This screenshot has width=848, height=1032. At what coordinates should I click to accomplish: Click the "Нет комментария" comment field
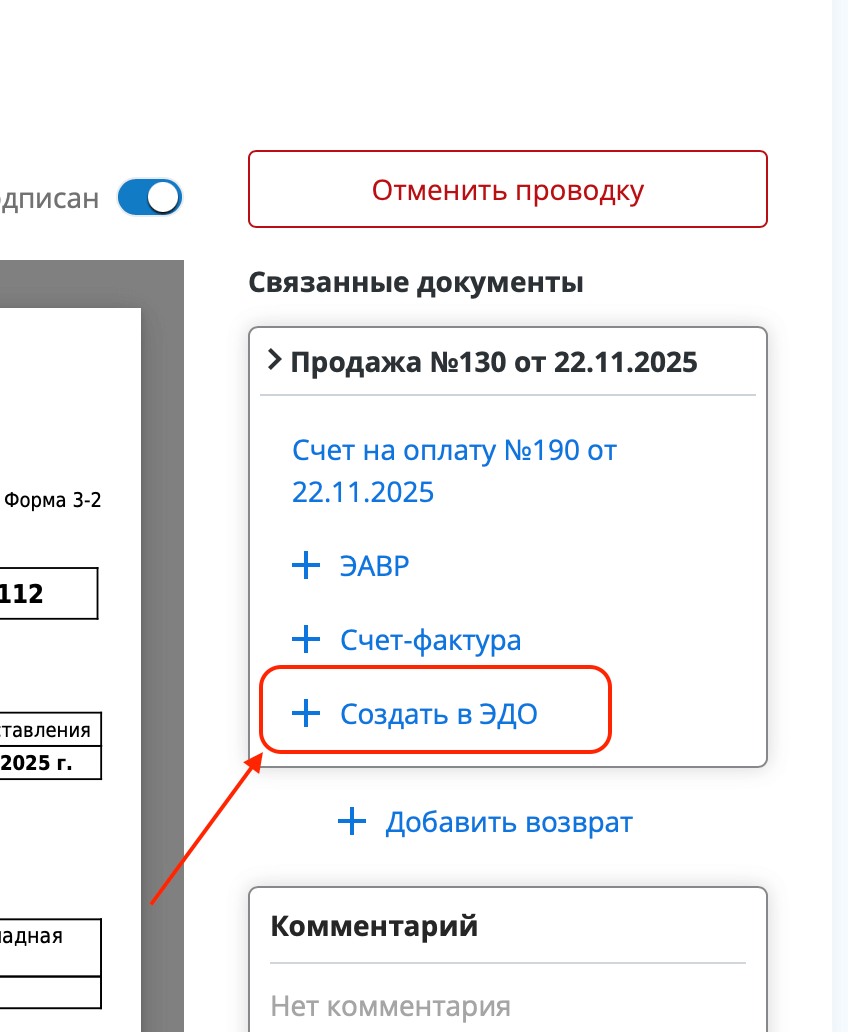(x=390, y=1005)
